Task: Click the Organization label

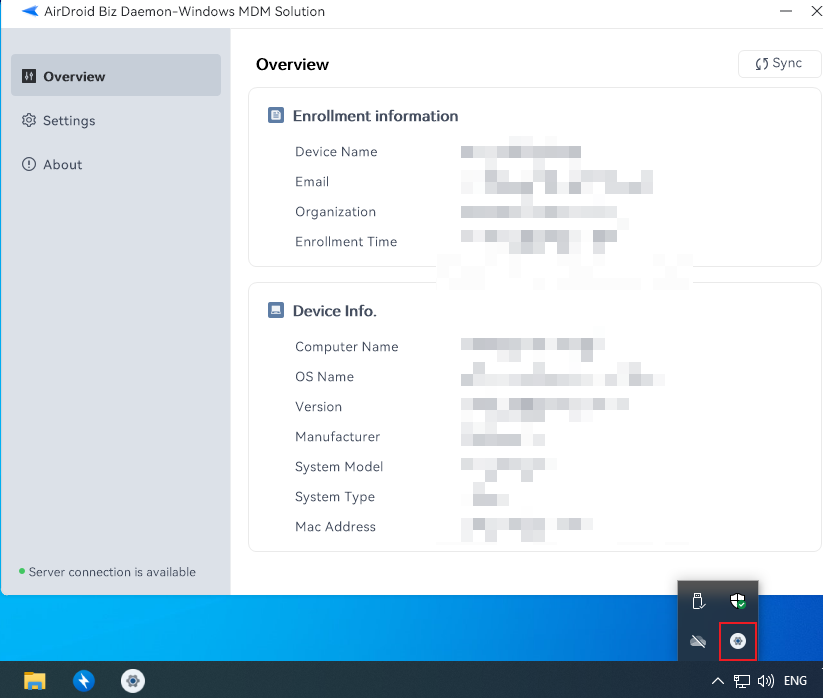Action: [335, 211]
